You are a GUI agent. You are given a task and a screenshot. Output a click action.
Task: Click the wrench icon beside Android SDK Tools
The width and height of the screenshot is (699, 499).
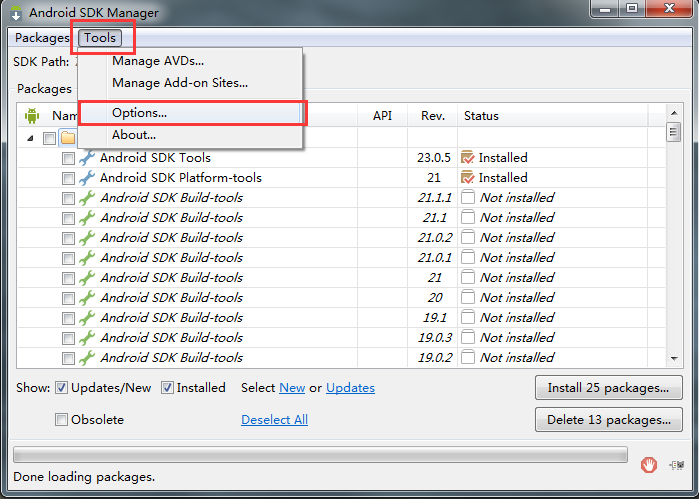[87, 158]
